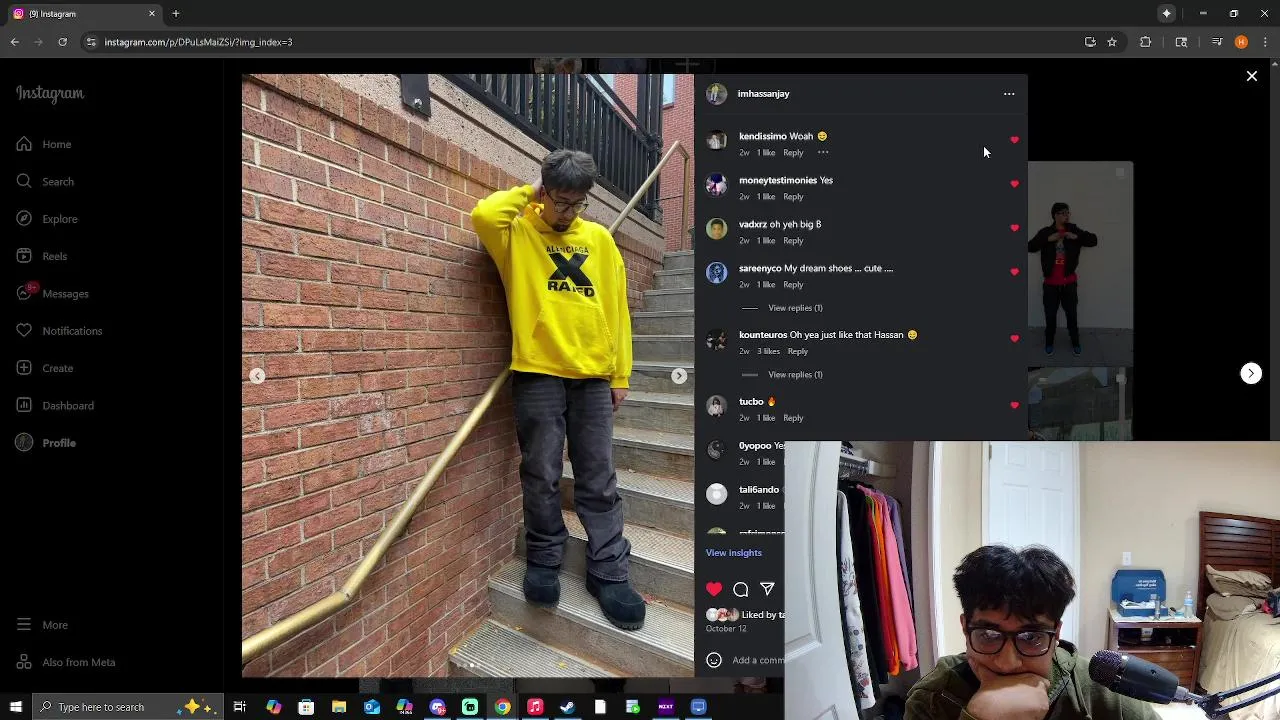Open the Notifications panel

[x=59, y=331]
